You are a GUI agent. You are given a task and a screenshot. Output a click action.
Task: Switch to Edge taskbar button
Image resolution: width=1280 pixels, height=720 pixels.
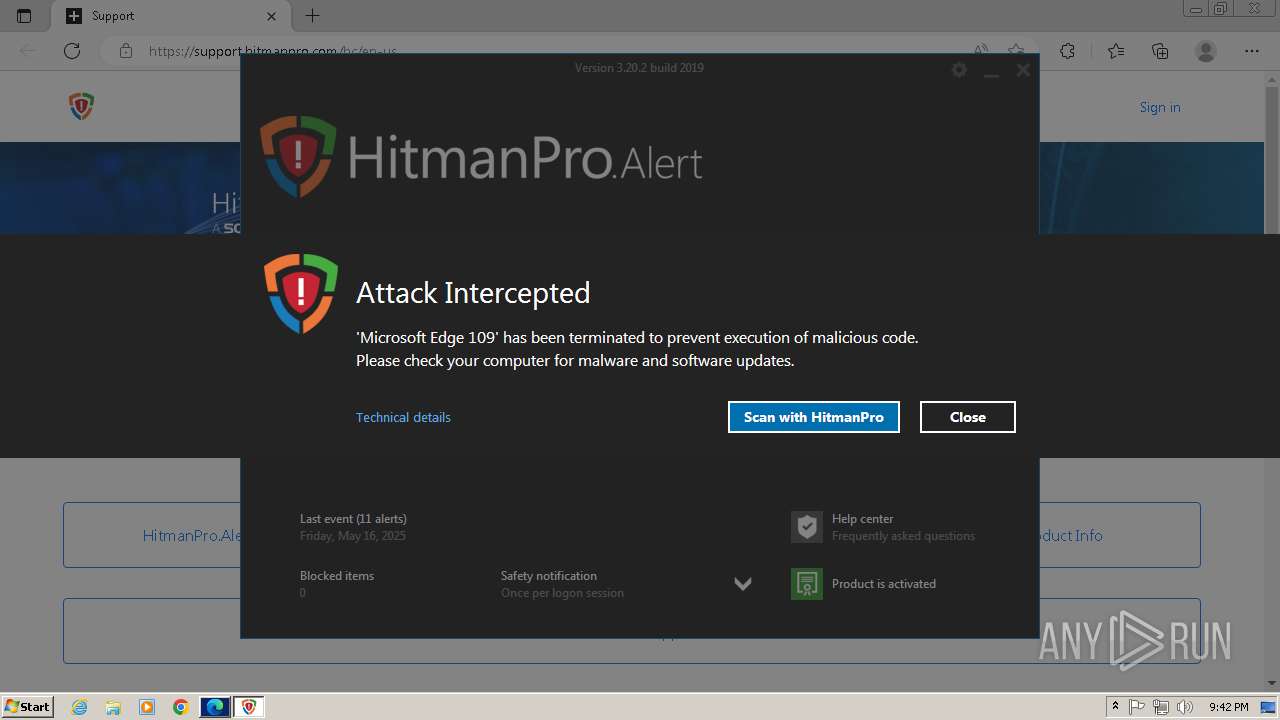click(215, 707)
